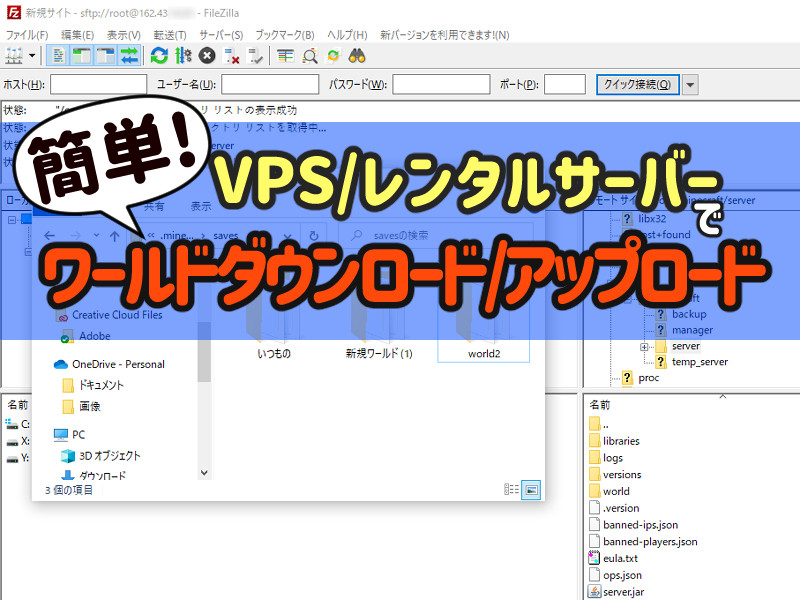Screen dimensions: 800x600
Task: Open 3D オブジェクト in Explorer sidebar
Action: [x=100, y=456]
